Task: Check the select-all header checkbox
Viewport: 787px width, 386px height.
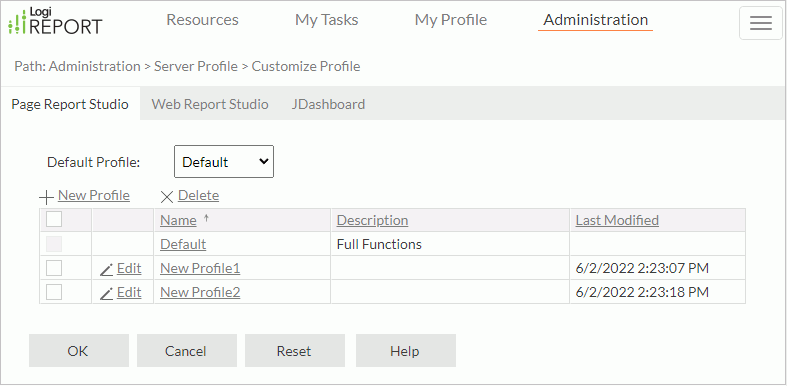Action: 54,219
